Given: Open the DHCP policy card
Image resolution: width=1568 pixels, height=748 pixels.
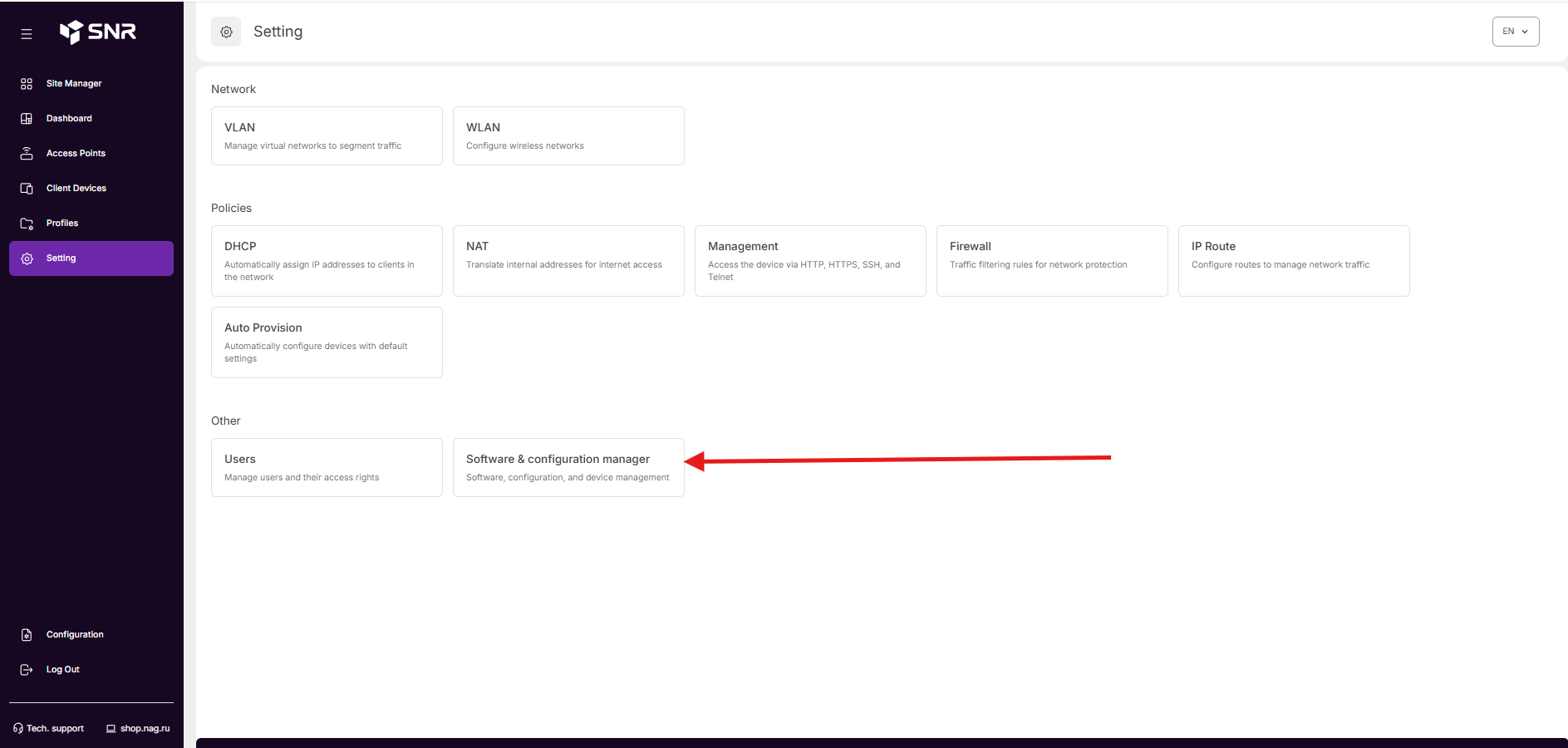Looking at the screenshot, I should coord(327,261).
